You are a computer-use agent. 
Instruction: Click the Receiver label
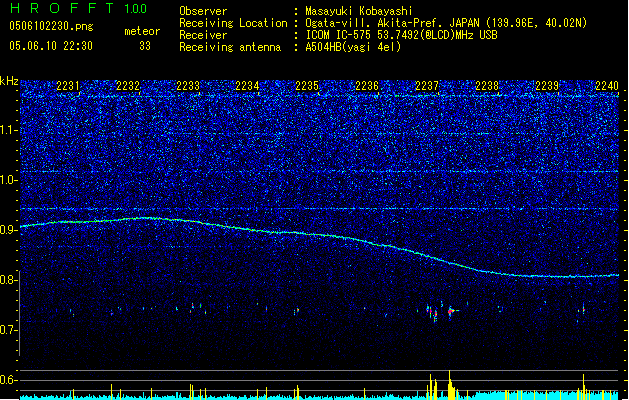pyautogui.click(x=203, y=35)
